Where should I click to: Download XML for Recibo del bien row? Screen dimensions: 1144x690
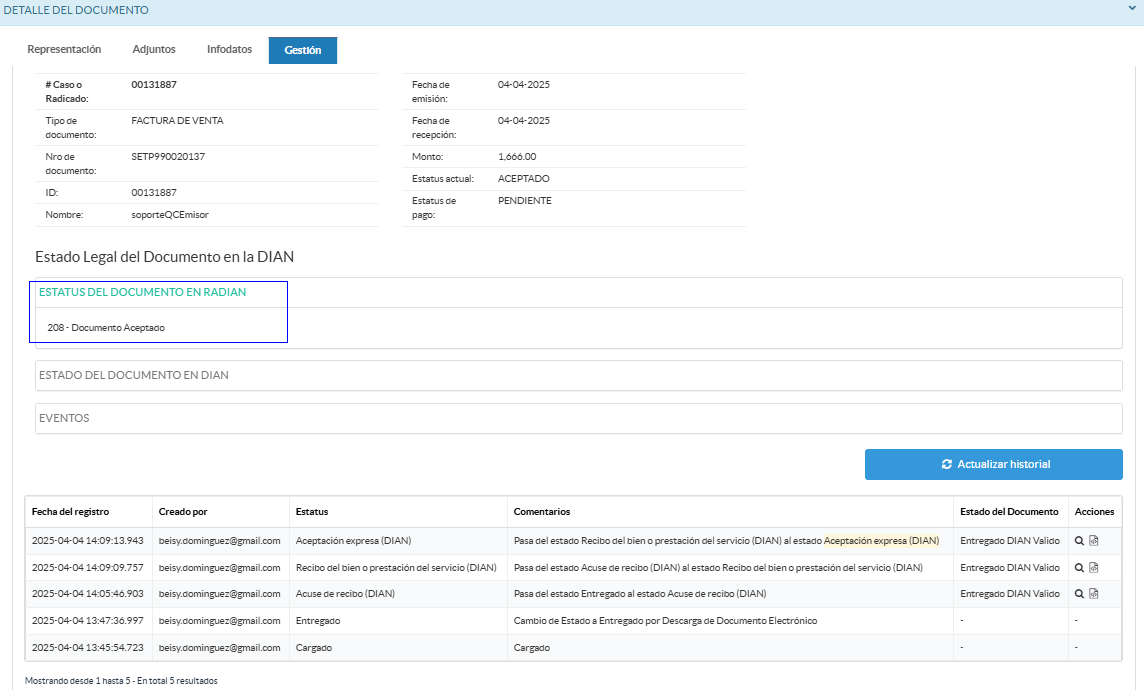(1094, 567)
